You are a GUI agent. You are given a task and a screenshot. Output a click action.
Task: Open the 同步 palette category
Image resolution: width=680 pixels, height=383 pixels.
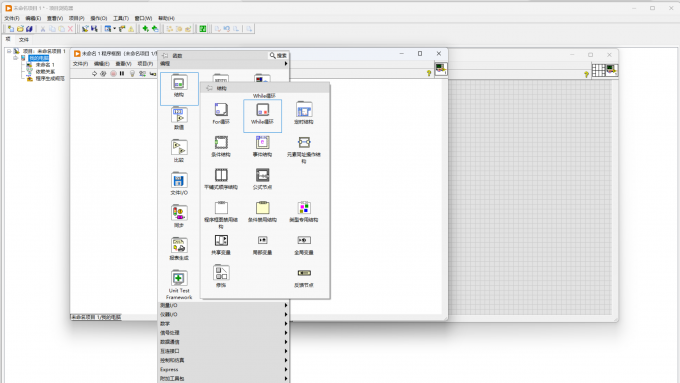[179, 216]
